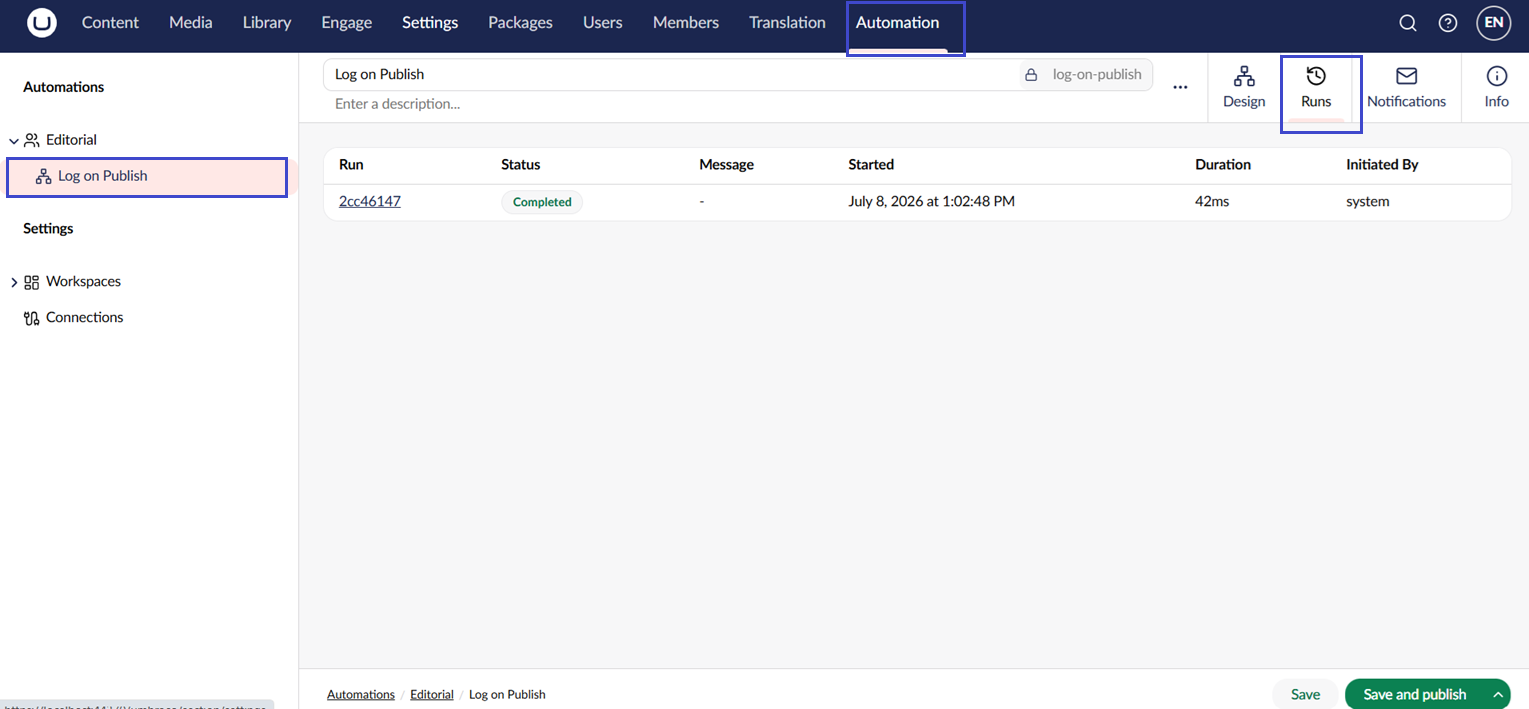Click the Save and publish button

tap(1415, 695)
